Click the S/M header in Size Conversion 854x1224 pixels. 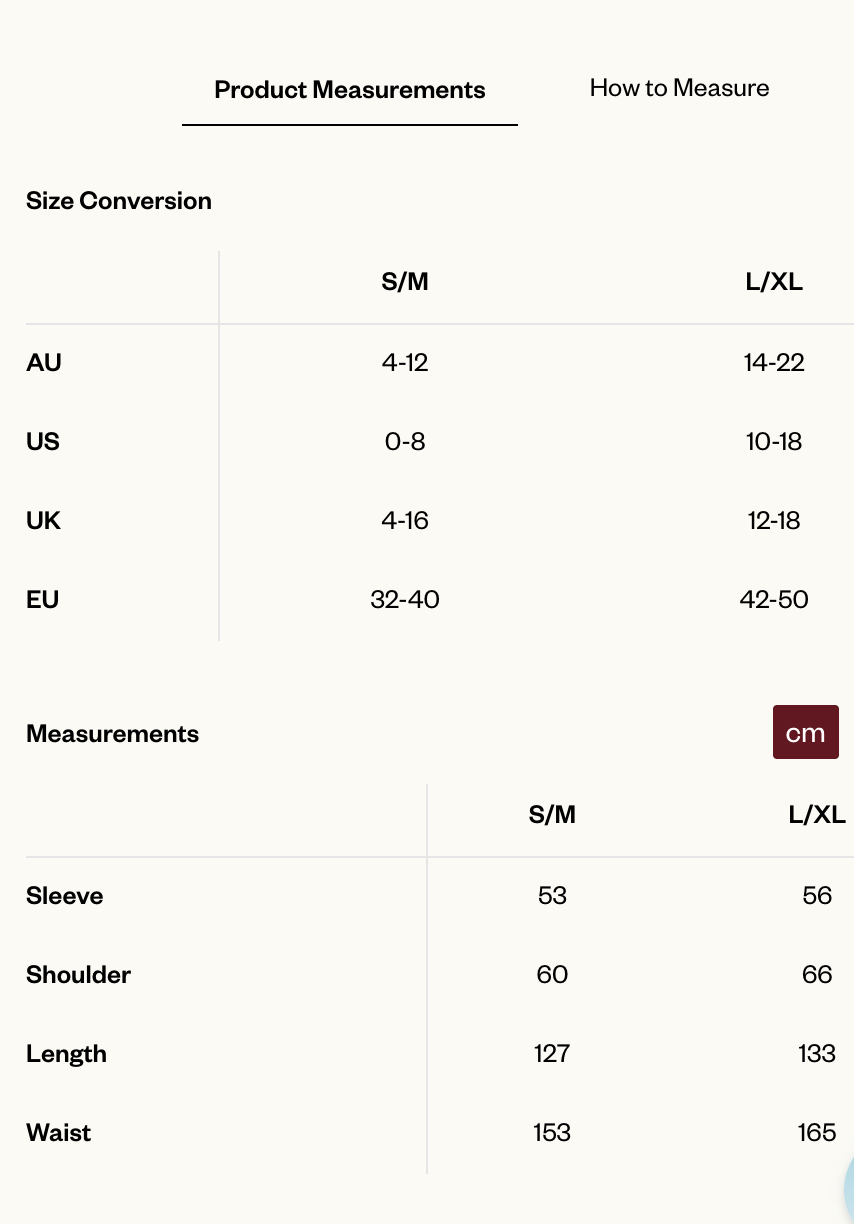pyautogui.click(x=405, y=282)
